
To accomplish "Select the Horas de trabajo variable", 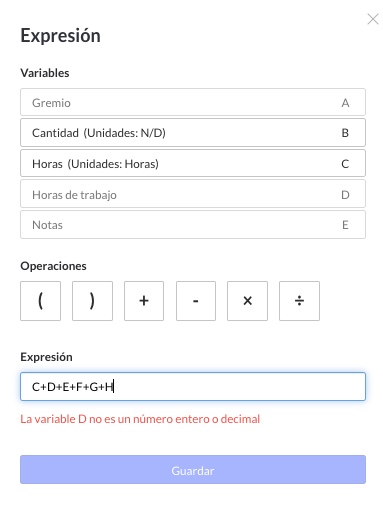I will [x=193, y=194].
